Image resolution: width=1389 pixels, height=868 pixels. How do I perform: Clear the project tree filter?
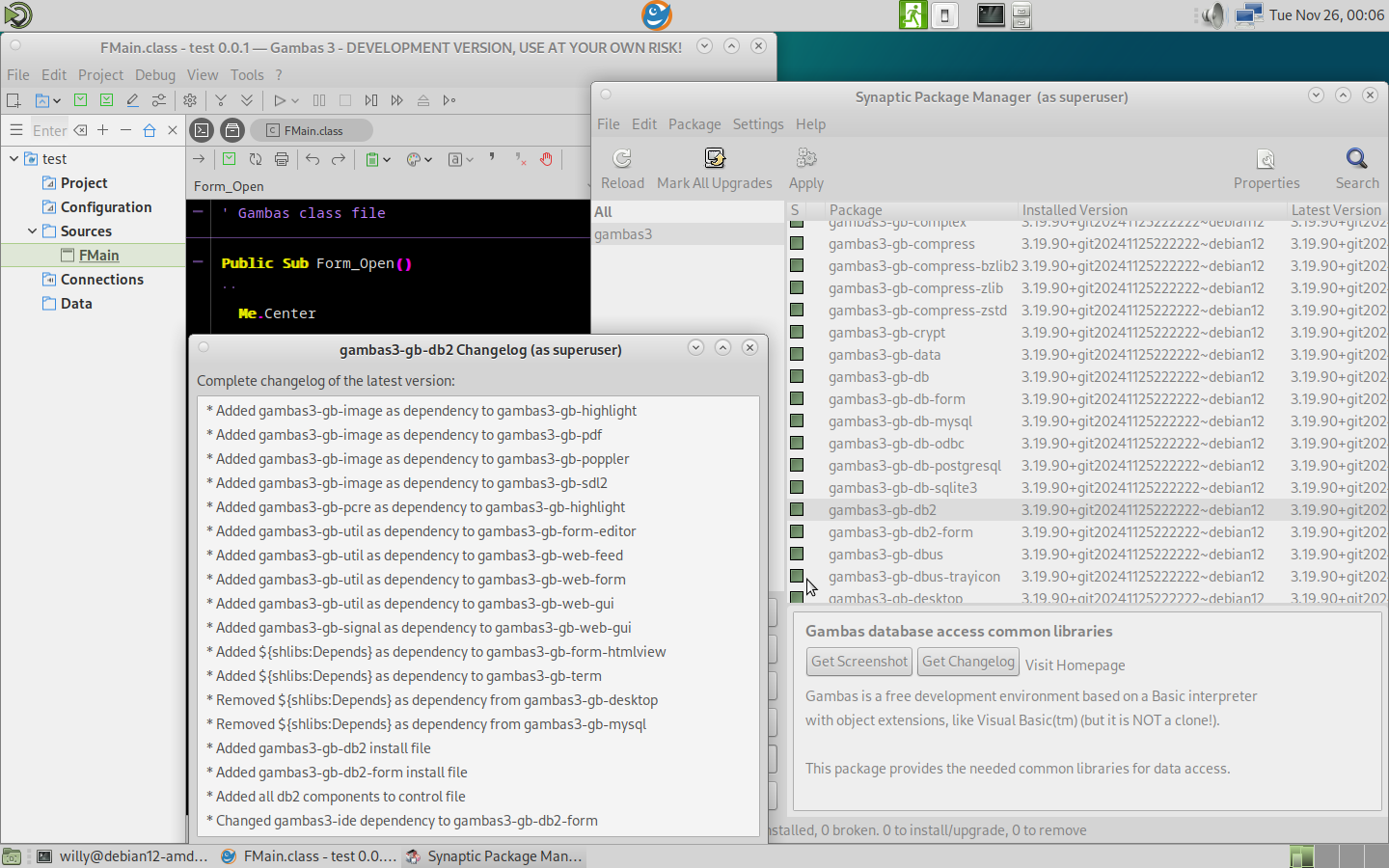80,130
